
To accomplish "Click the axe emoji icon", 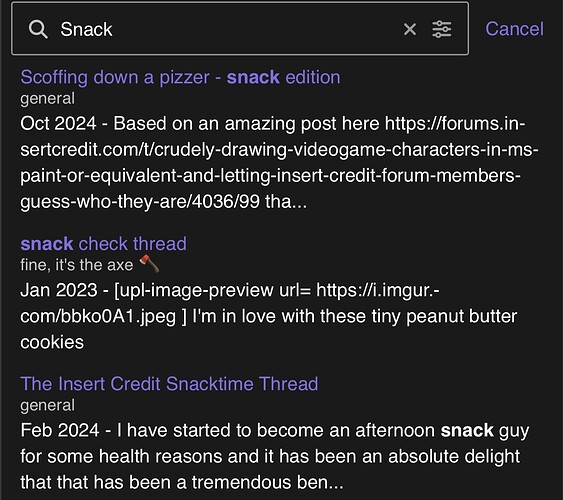I will point(149,264).
